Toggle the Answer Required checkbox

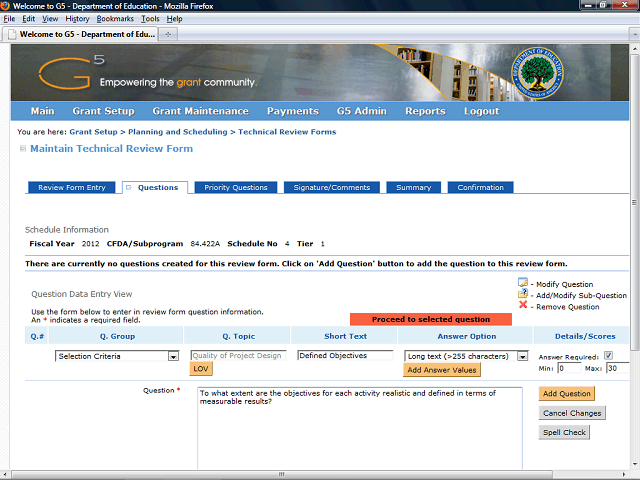608,356
